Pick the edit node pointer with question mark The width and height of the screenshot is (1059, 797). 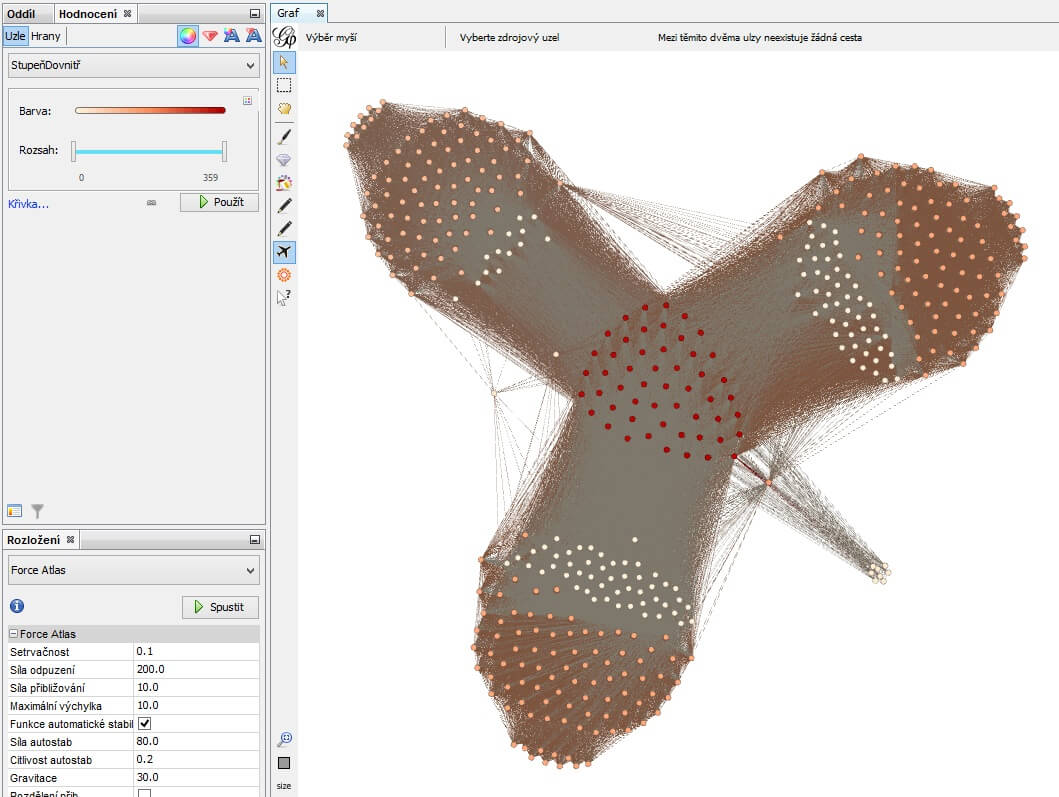click(284, 297)
